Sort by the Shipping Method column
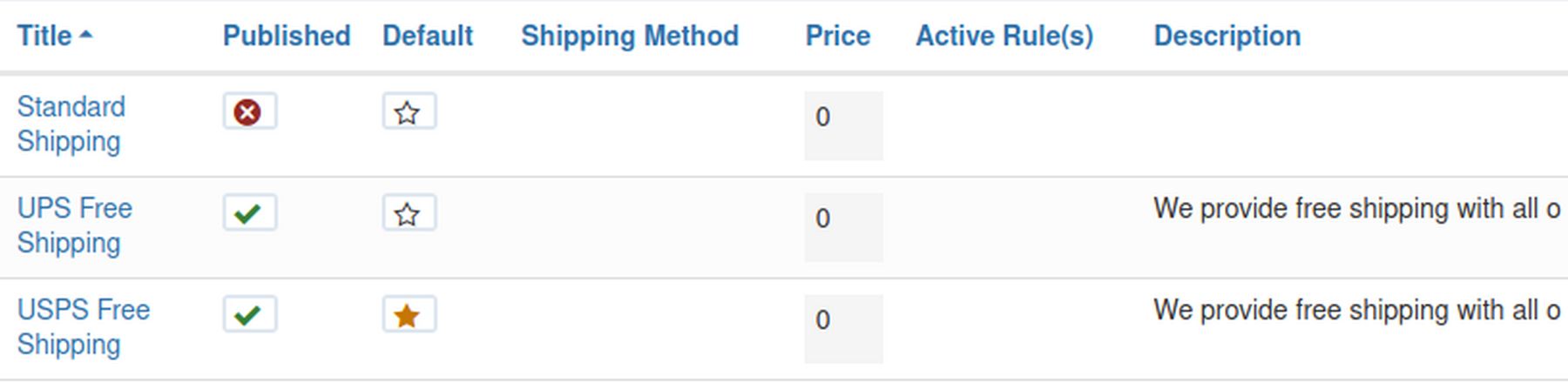The width and height of the screenshot is (1568, 389). coord(629,36)
